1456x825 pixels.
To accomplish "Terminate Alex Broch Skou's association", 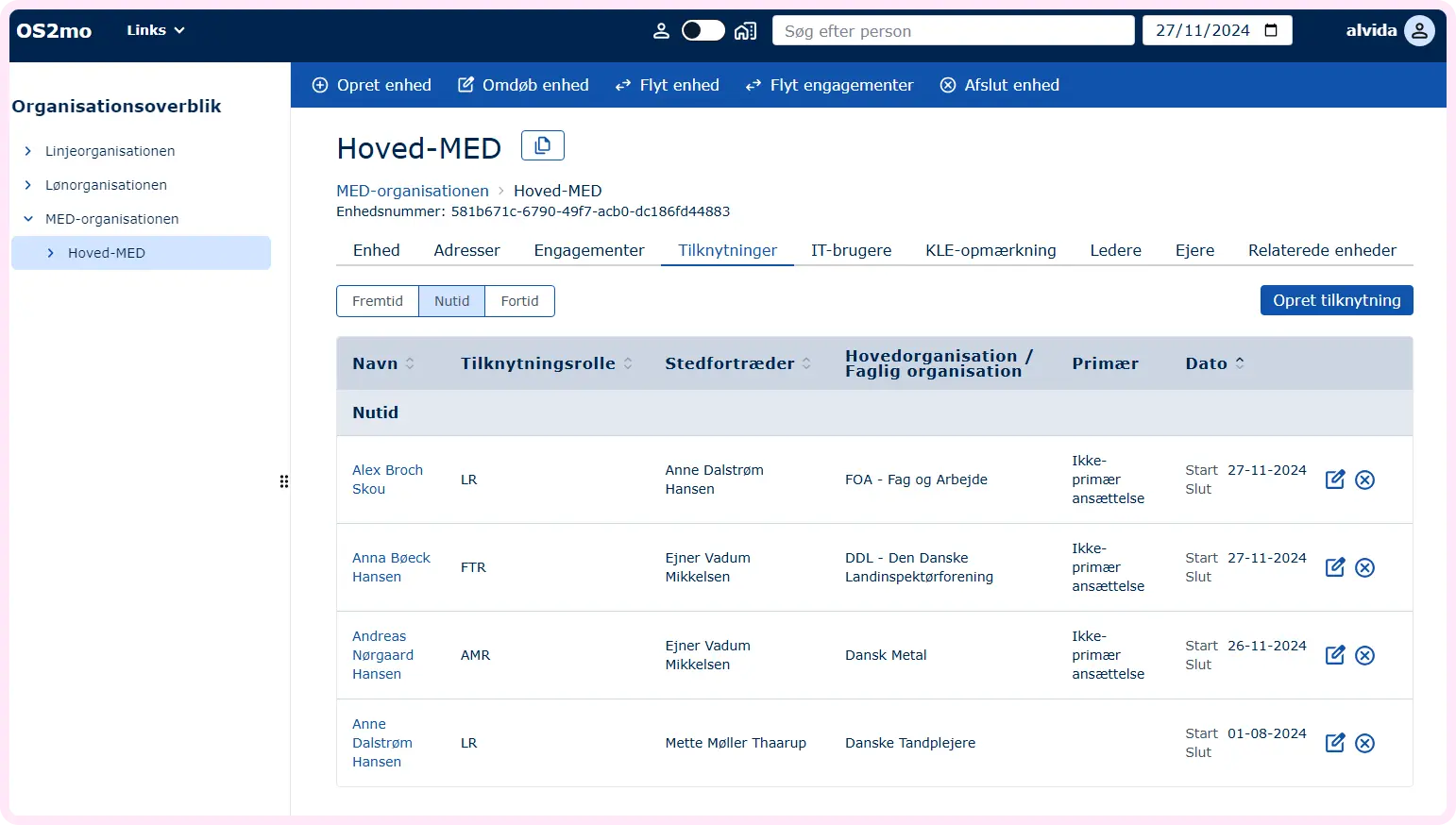I will 1364,480.
